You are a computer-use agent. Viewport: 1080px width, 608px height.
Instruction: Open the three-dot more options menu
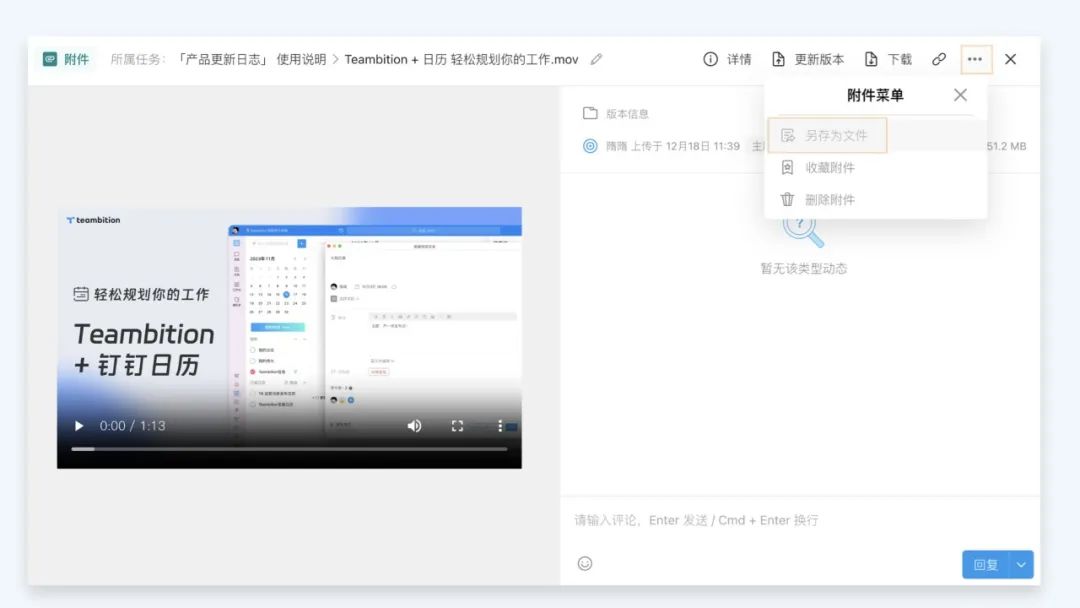coord(975,60)
